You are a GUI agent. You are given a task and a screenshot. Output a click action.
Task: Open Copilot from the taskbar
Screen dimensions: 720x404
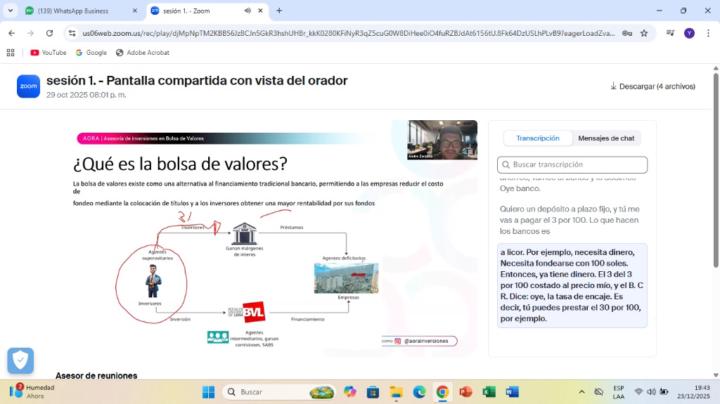[x=350, y=392]
